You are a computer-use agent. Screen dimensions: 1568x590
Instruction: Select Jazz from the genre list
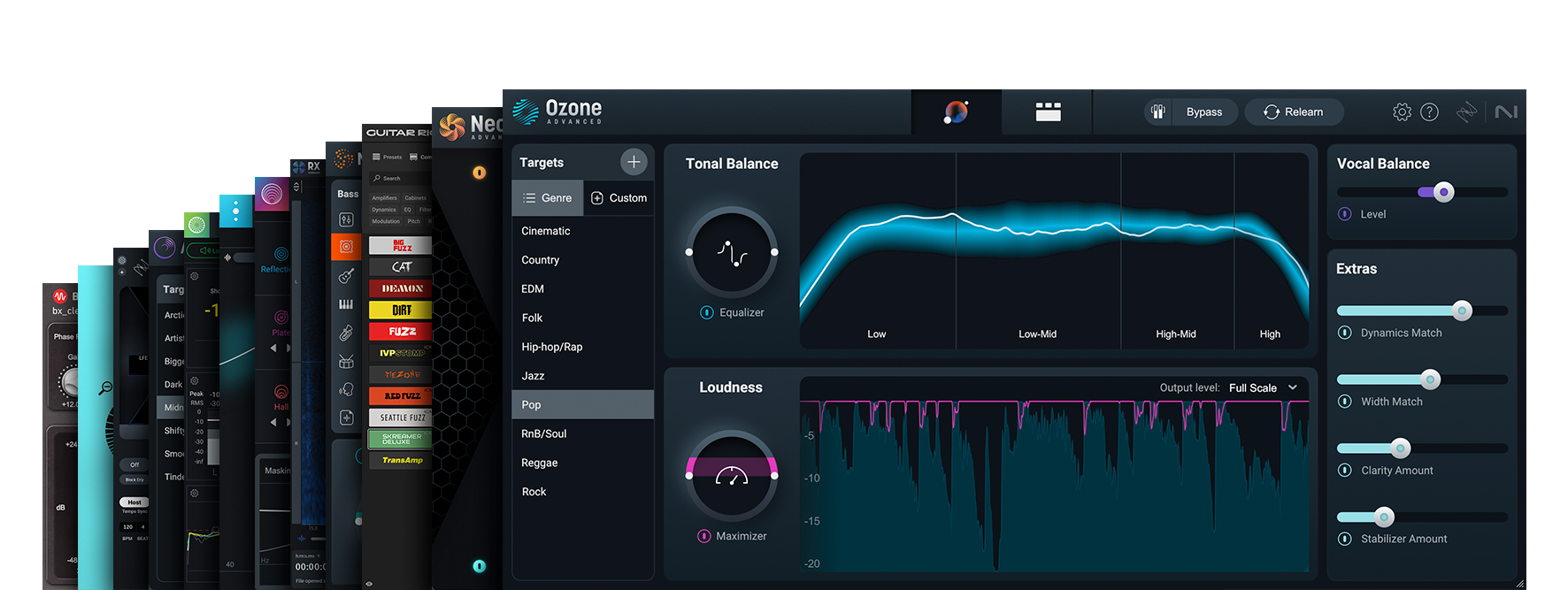533,376
